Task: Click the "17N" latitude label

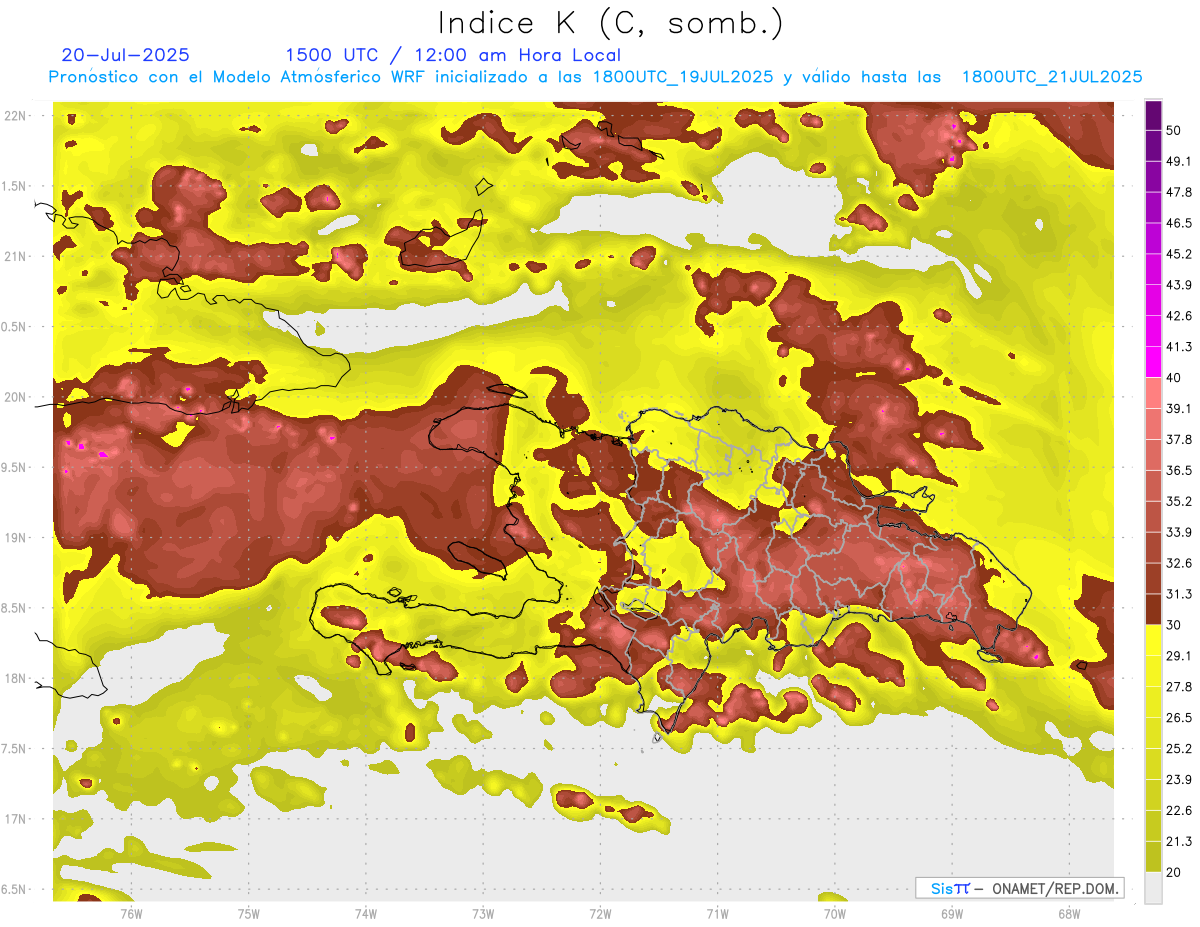Action: 17,819
